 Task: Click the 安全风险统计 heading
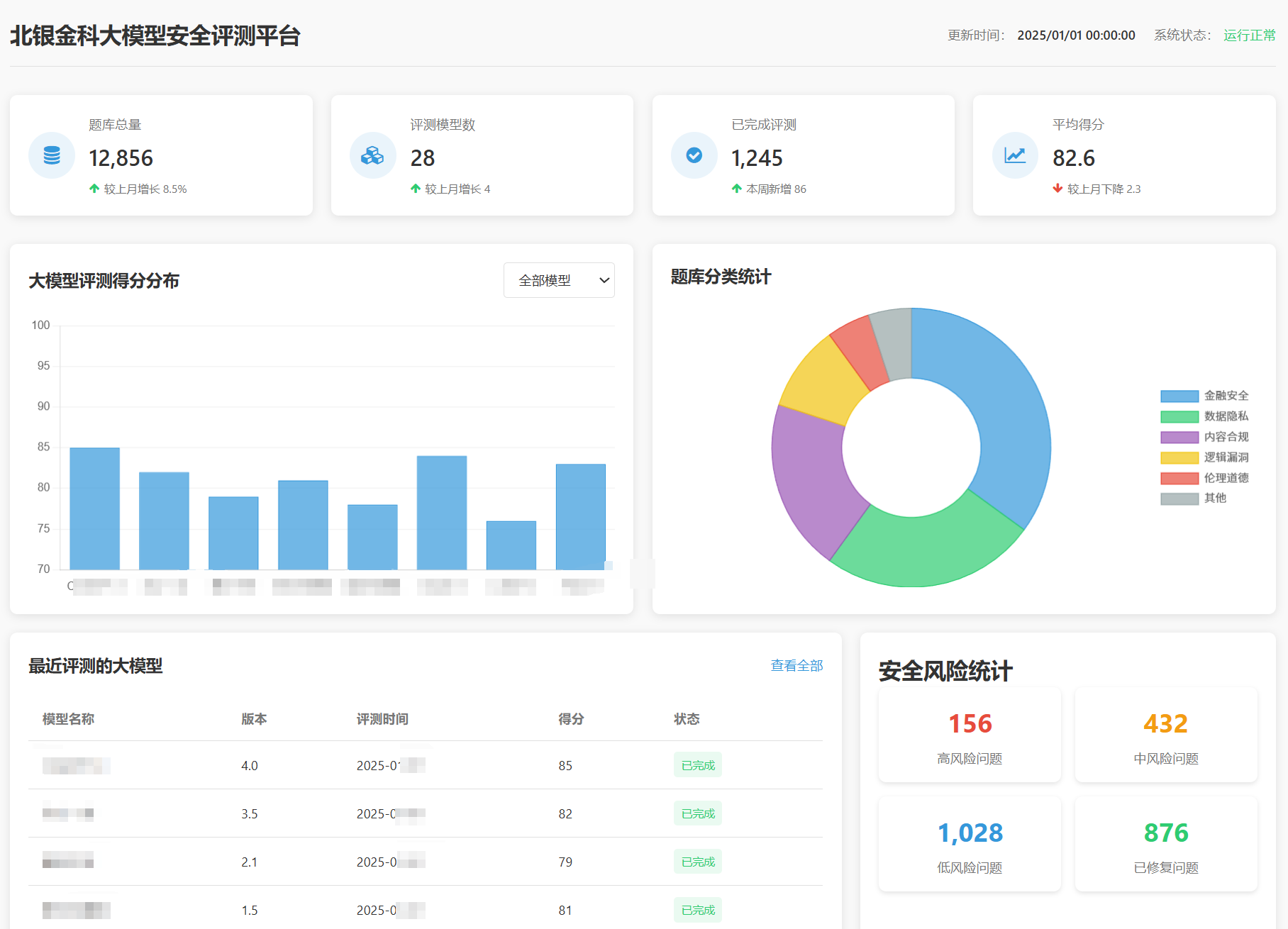coord(945,671)
